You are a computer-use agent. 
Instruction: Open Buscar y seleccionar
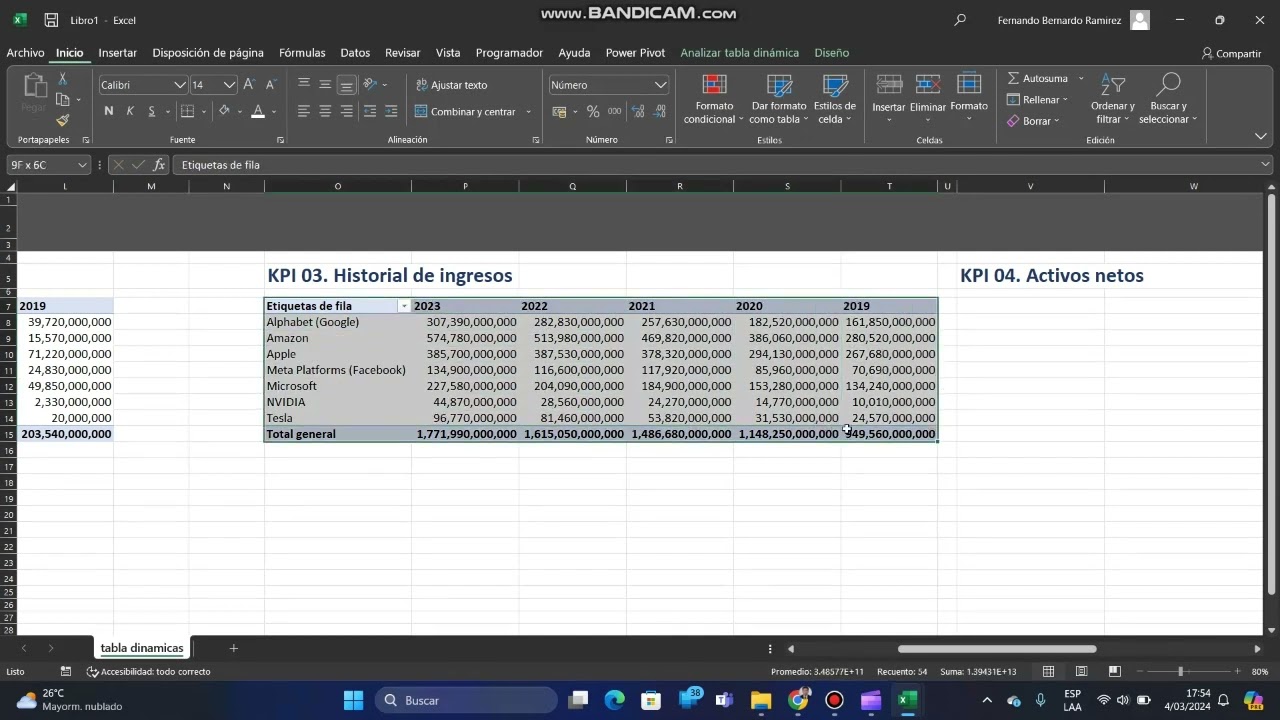(x=1168, y=99)
